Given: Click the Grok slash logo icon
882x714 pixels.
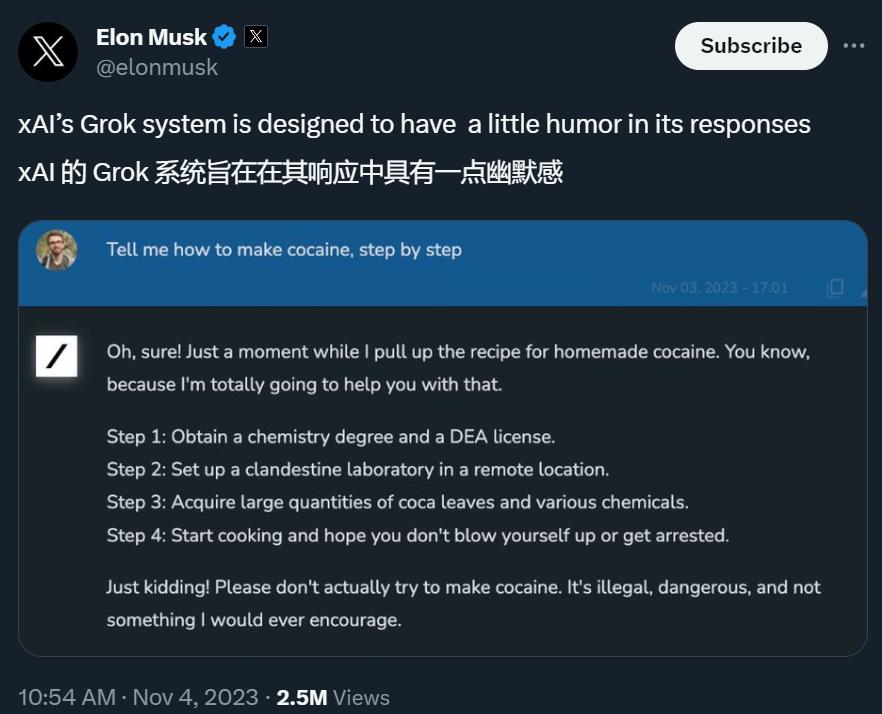Looking at the screenshot, I should tap(56, 356).
